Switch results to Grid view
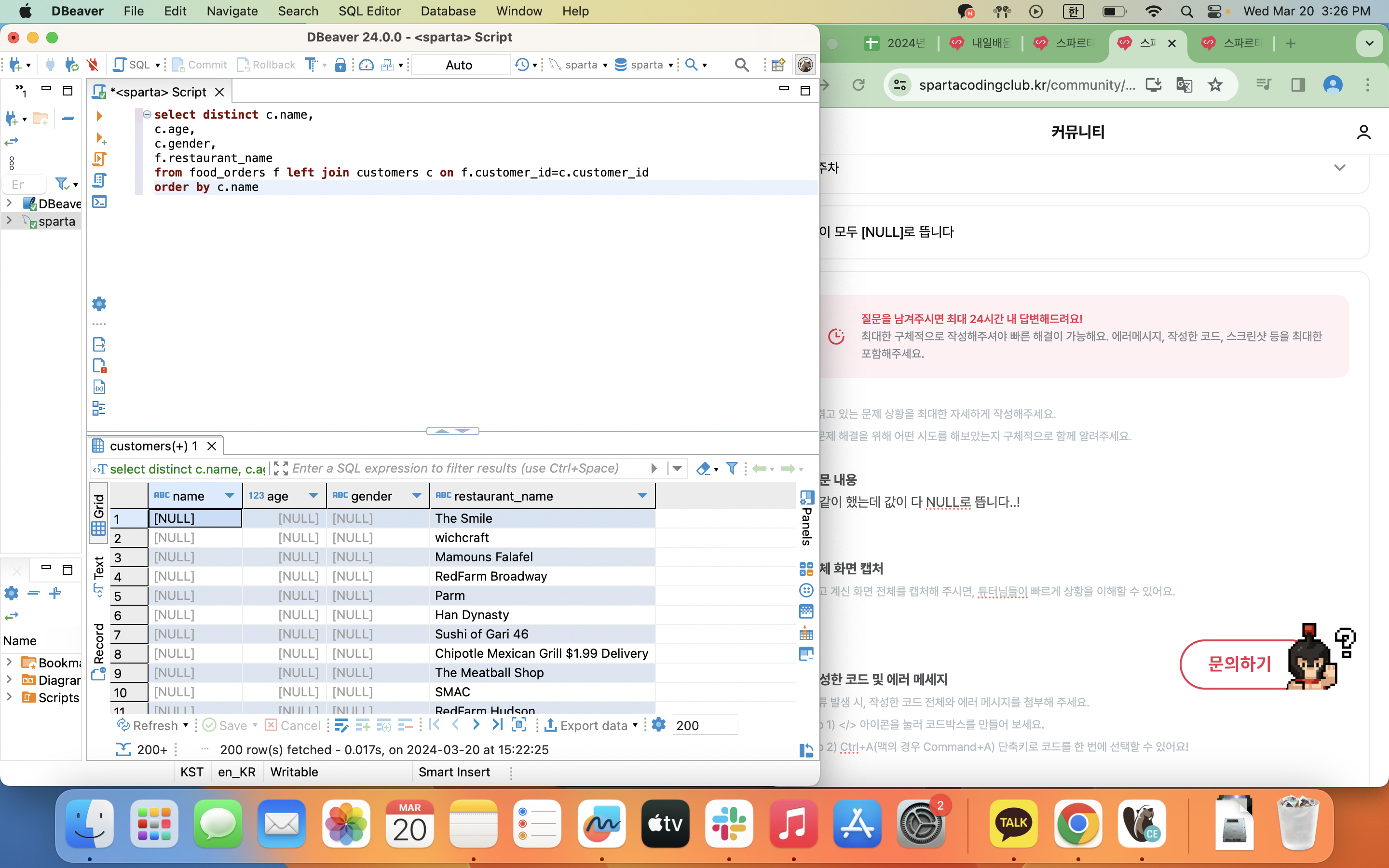 pos(99,513)
